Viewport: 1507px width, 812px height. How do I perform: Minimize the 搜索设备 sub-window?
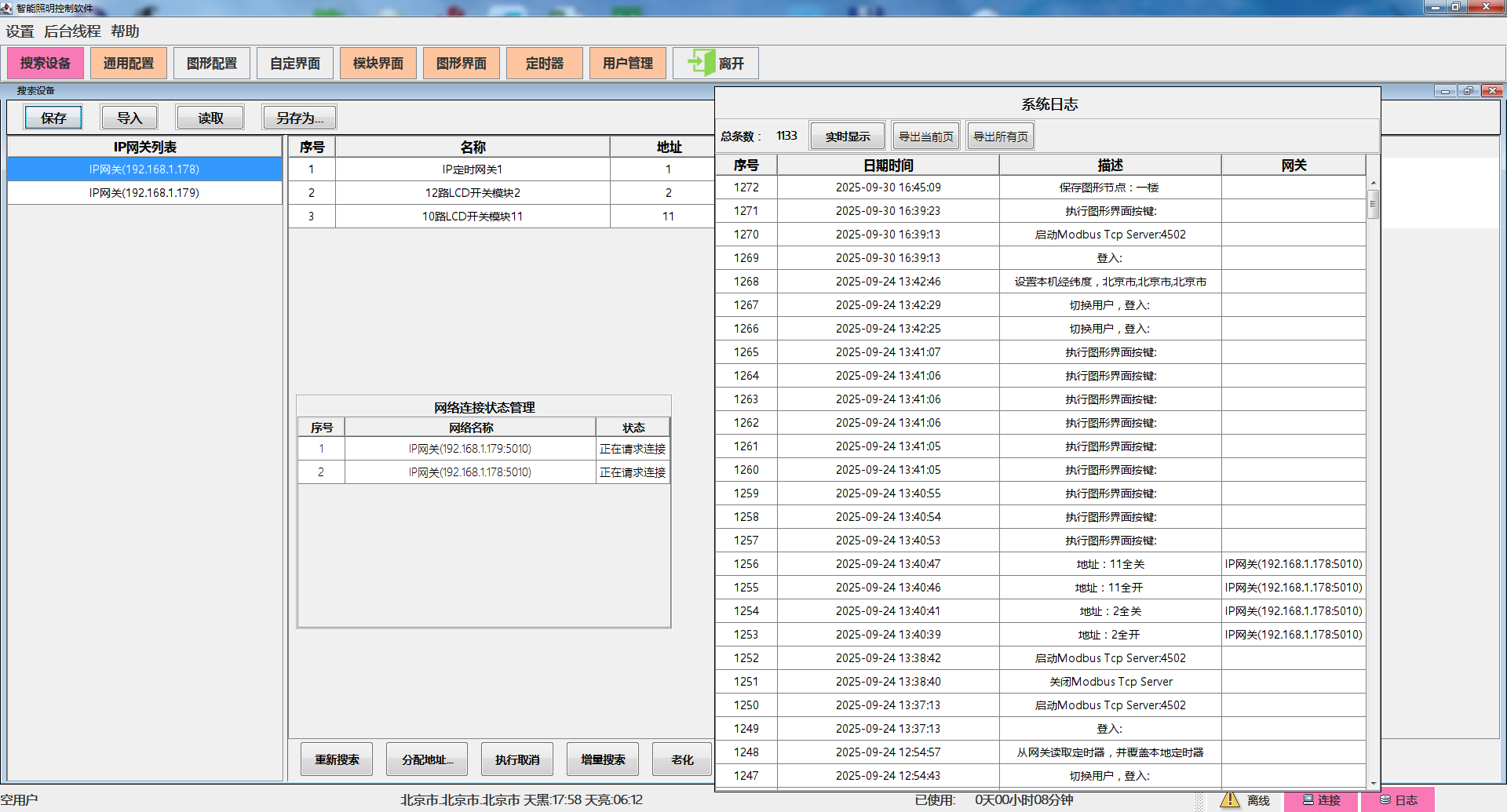point(1444,91)
